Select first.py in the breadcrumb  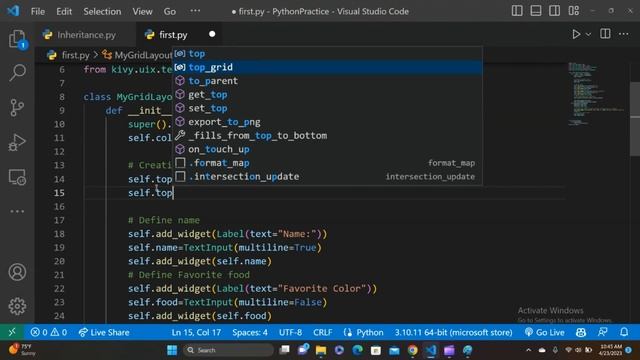tap(75, 55)
